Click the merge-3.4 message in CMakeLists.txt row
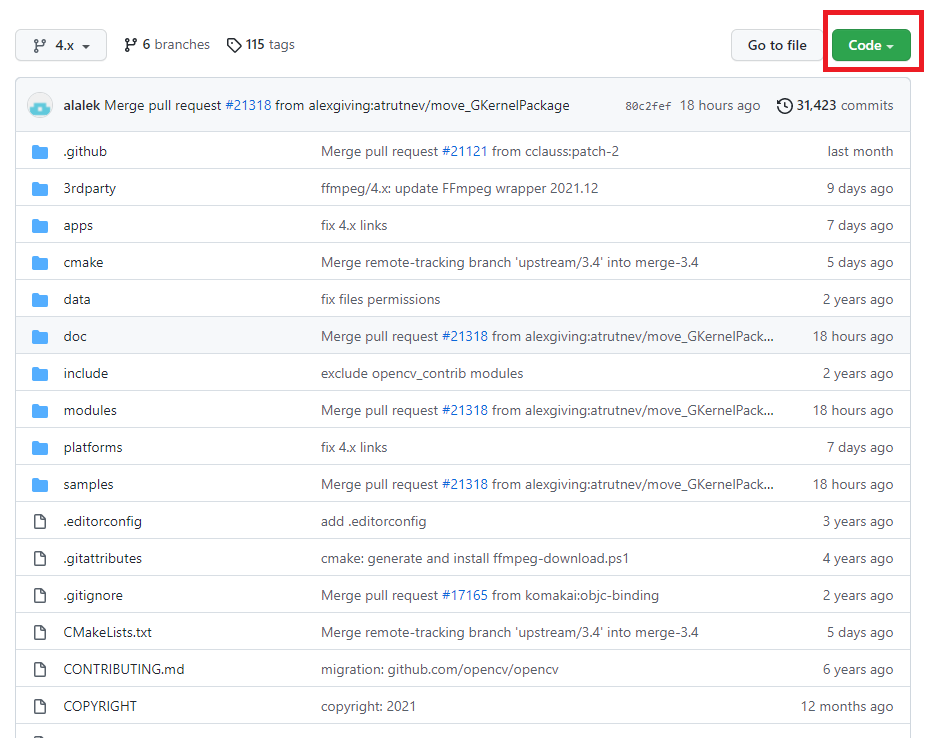This screenshot has height=738, width=929. pos(510,633)
